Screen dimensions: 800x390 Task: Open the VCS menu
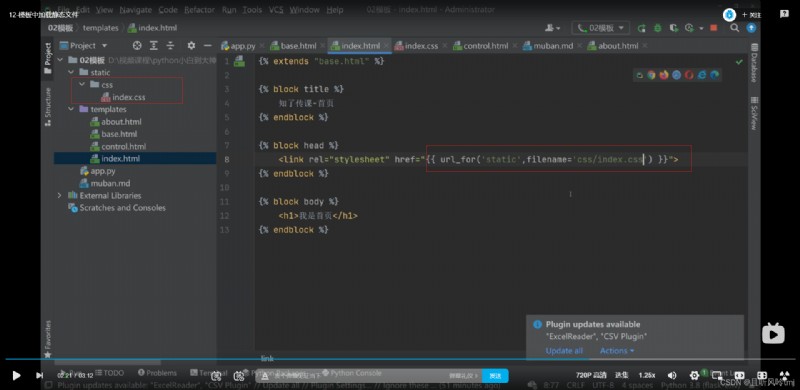pyautogui.click(x=276, y=10)
